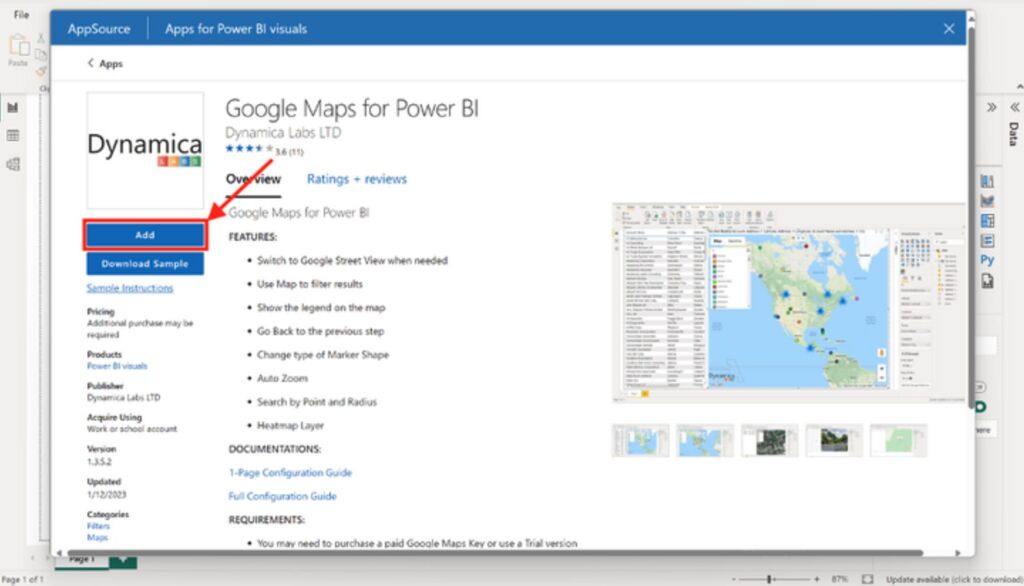Open the Table view icon in sidebar
The height and width of the screenshot is (586, 1024).
point(13,136)
